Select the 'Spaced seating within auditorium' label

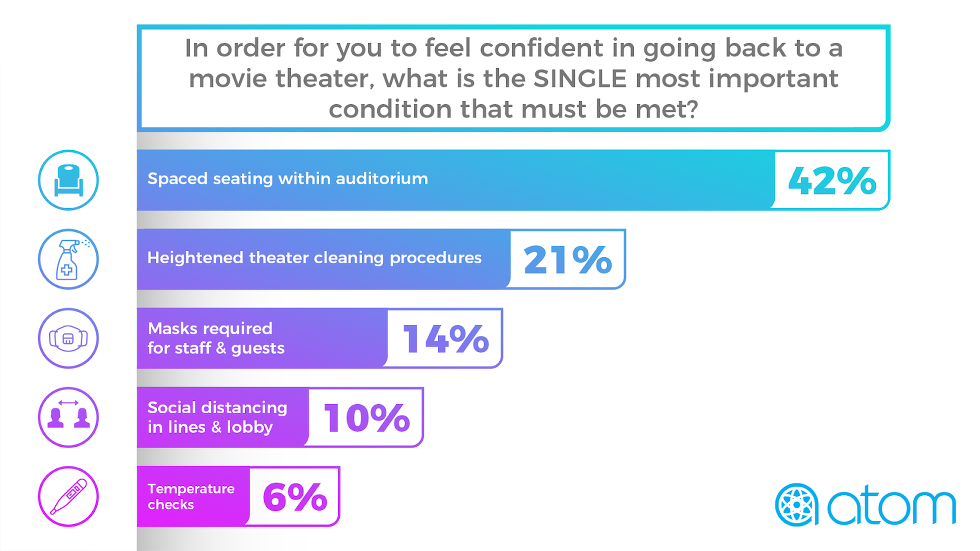pyautogui.click(x=288, y=179)
